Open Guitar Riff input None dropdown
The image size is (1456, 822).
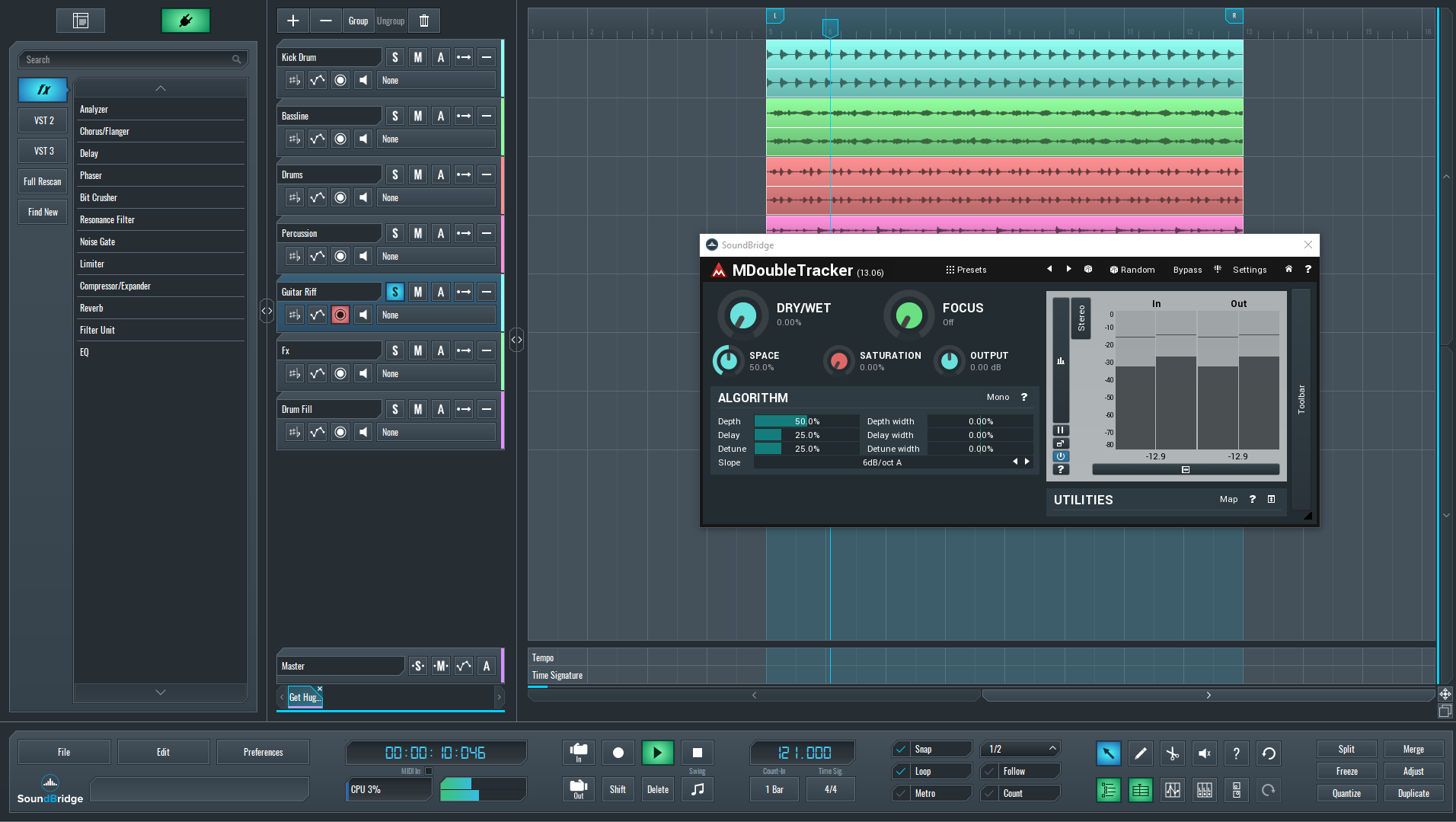click(436, 315)
